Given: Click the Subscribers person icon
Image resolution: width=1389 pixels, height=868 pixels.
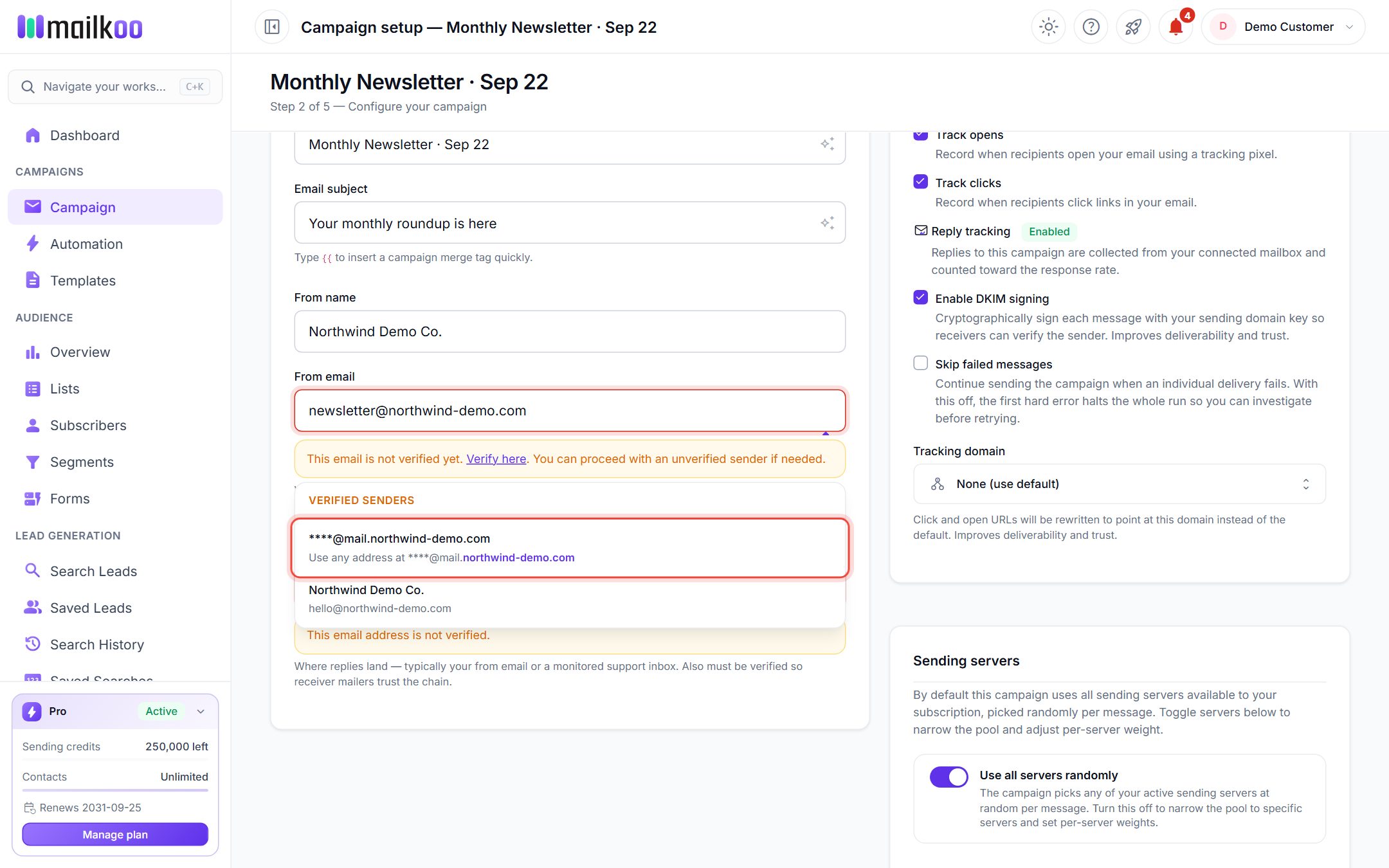Looking at the screenshot, I should [32, 426].
